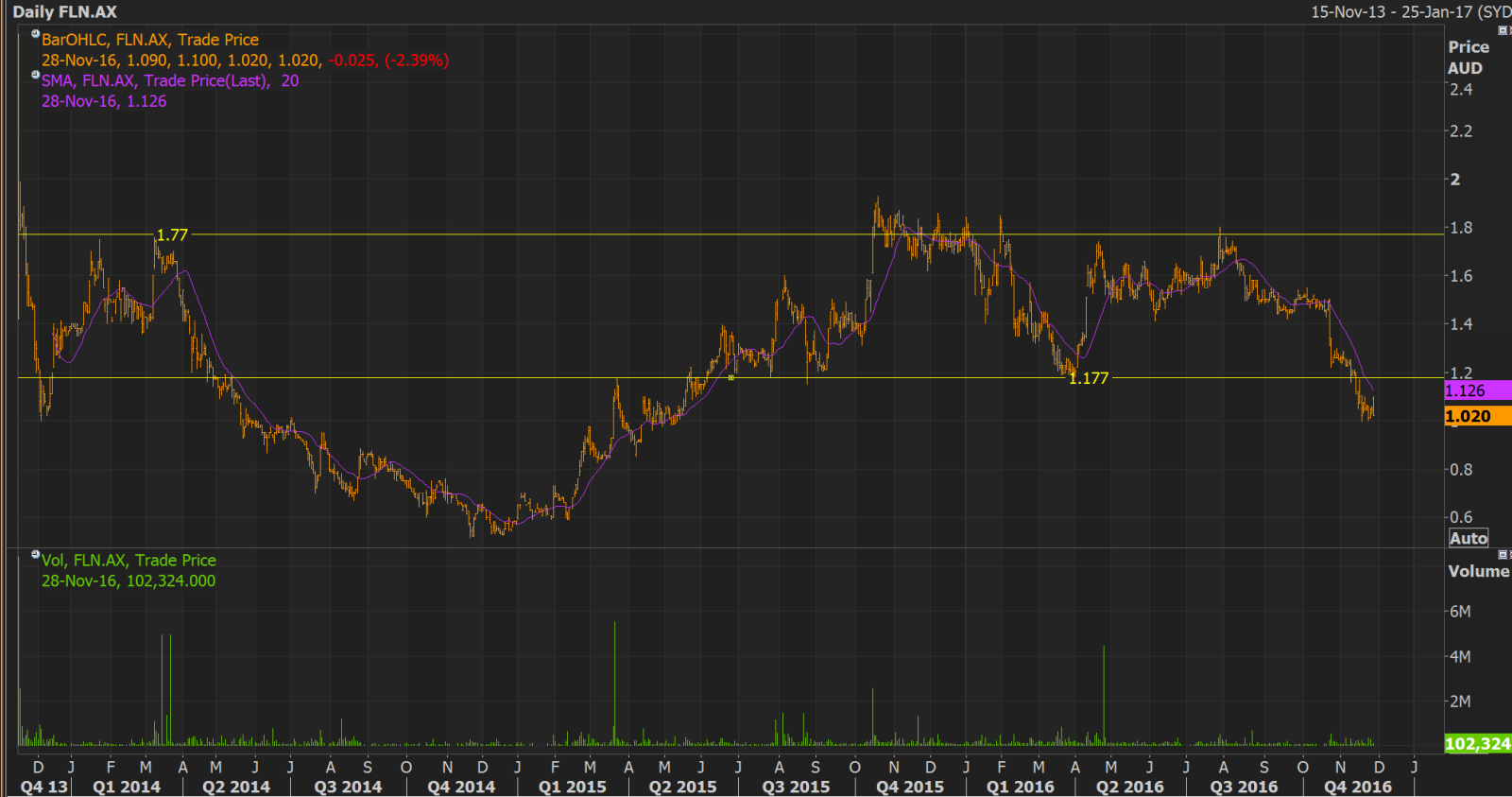Click the 1.8 price axis value
Viewport: 1512px width, 797px height.
(1461, 228)
